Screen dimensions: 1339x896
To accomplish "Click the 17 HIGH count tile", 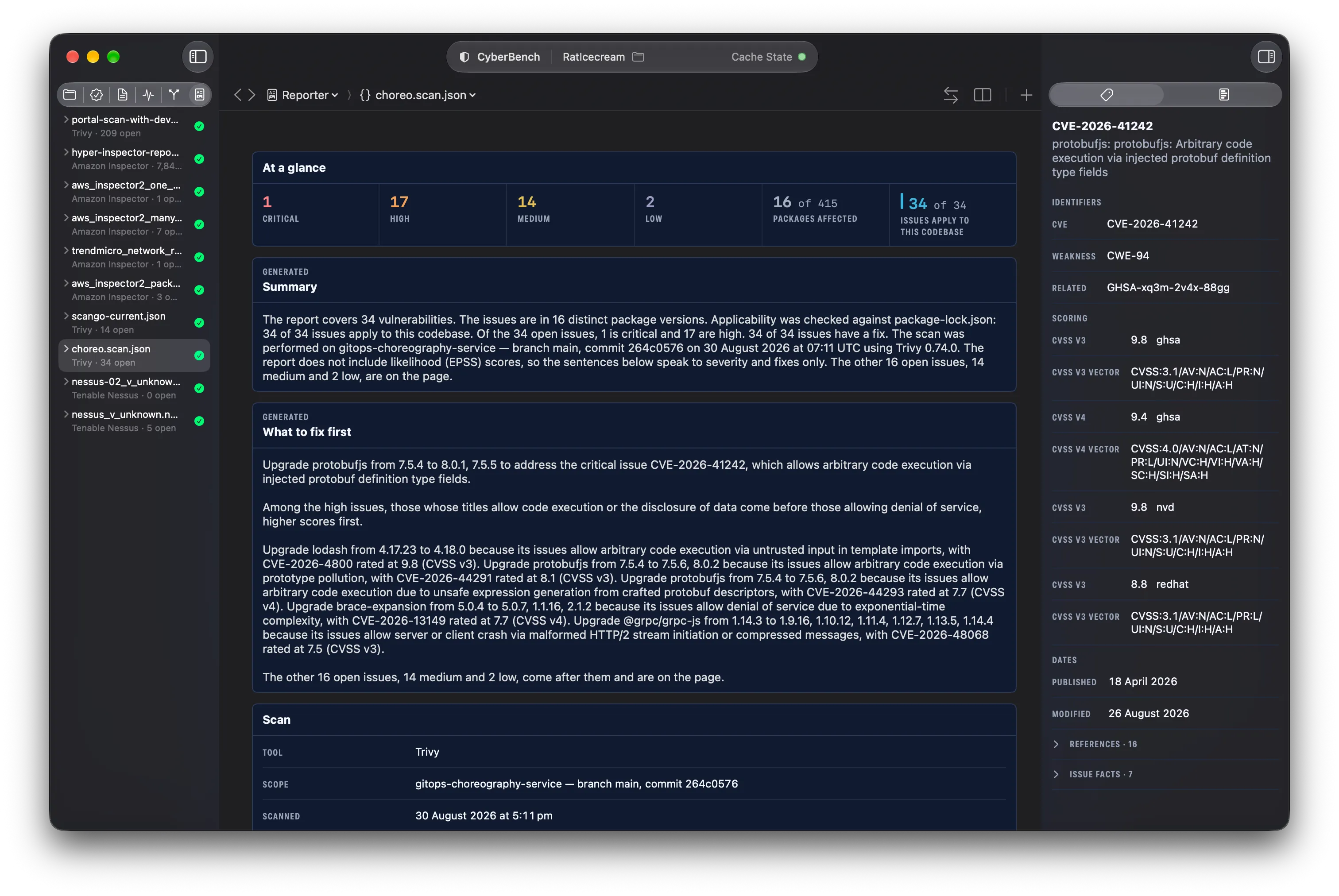I will click(443, 214).
